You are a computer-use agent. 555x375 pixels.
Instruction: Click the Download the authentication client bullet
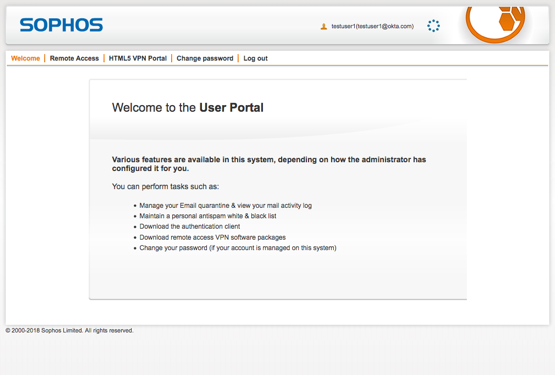190,227
